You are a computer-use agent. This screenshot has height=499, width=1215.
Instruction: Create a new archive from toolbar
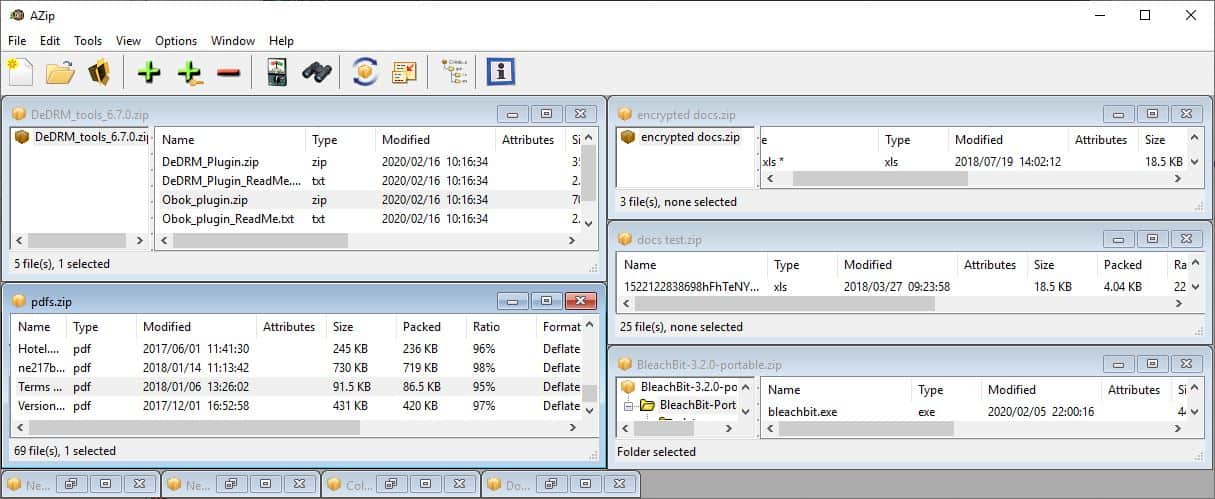click(x=20, y=72)
